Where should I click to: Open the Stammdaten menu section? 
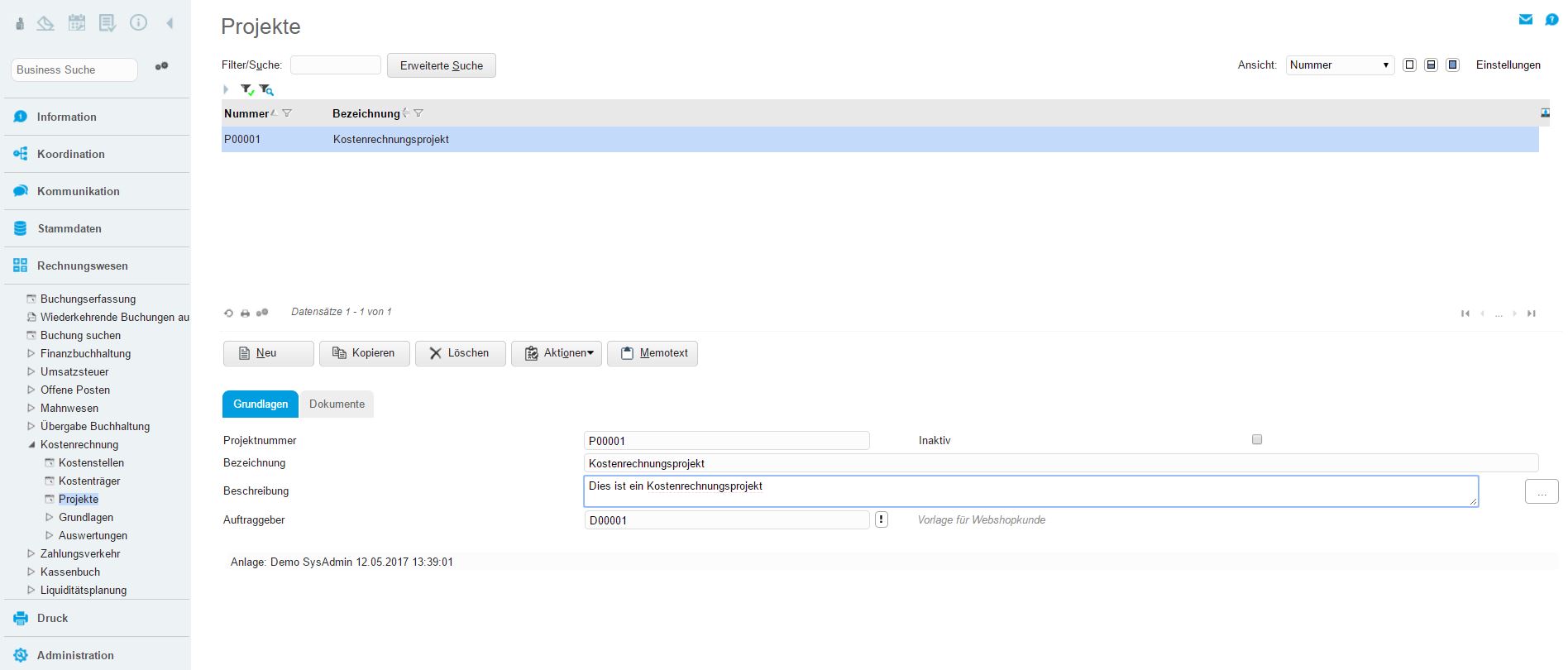click(97, 228)
